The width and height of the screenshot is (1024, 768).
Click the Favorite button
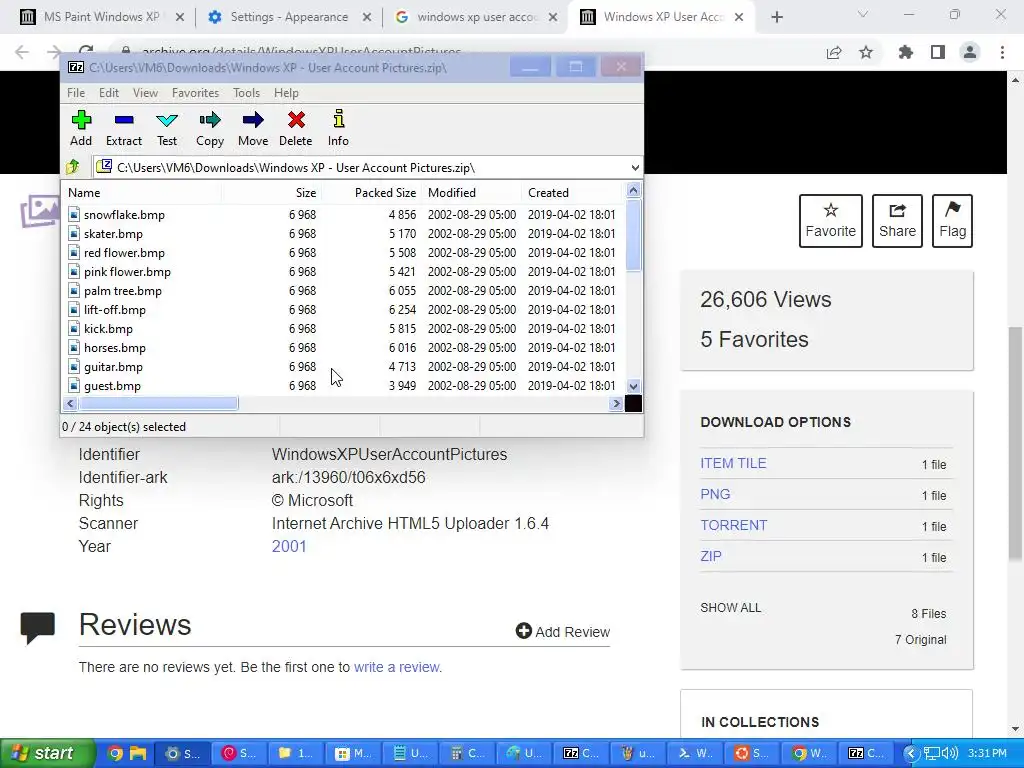point(831,221)
